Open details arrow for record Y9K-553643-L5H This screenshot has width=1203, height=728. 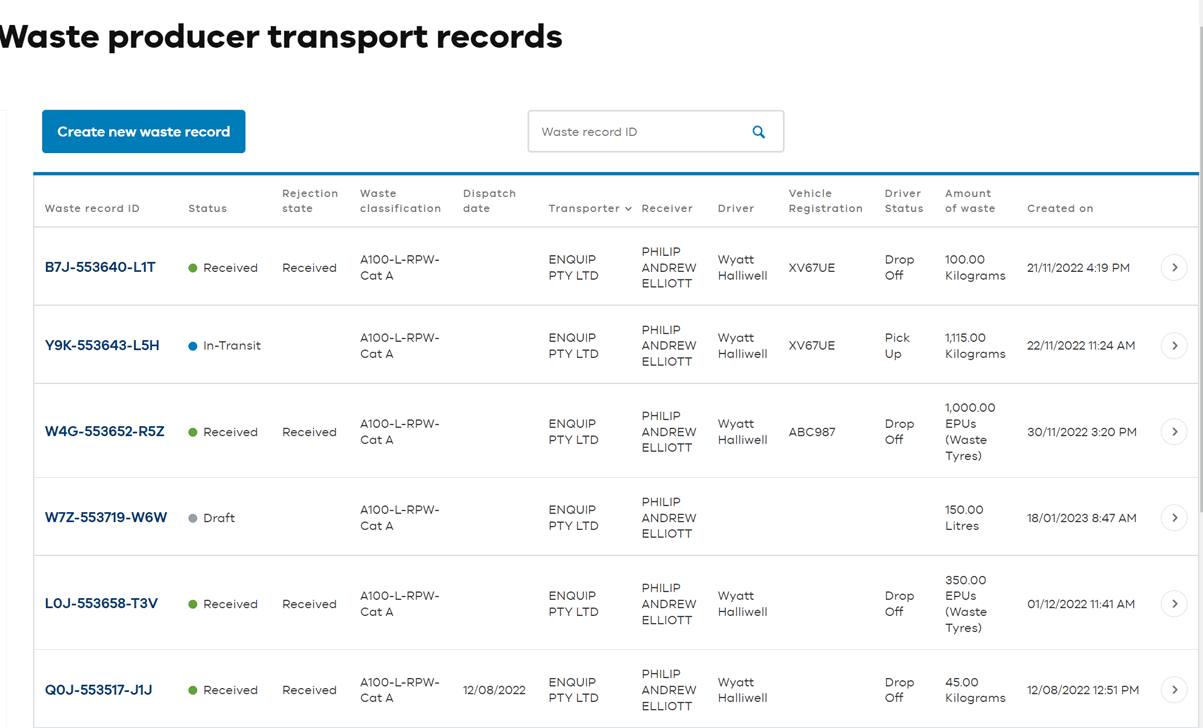1174,346
